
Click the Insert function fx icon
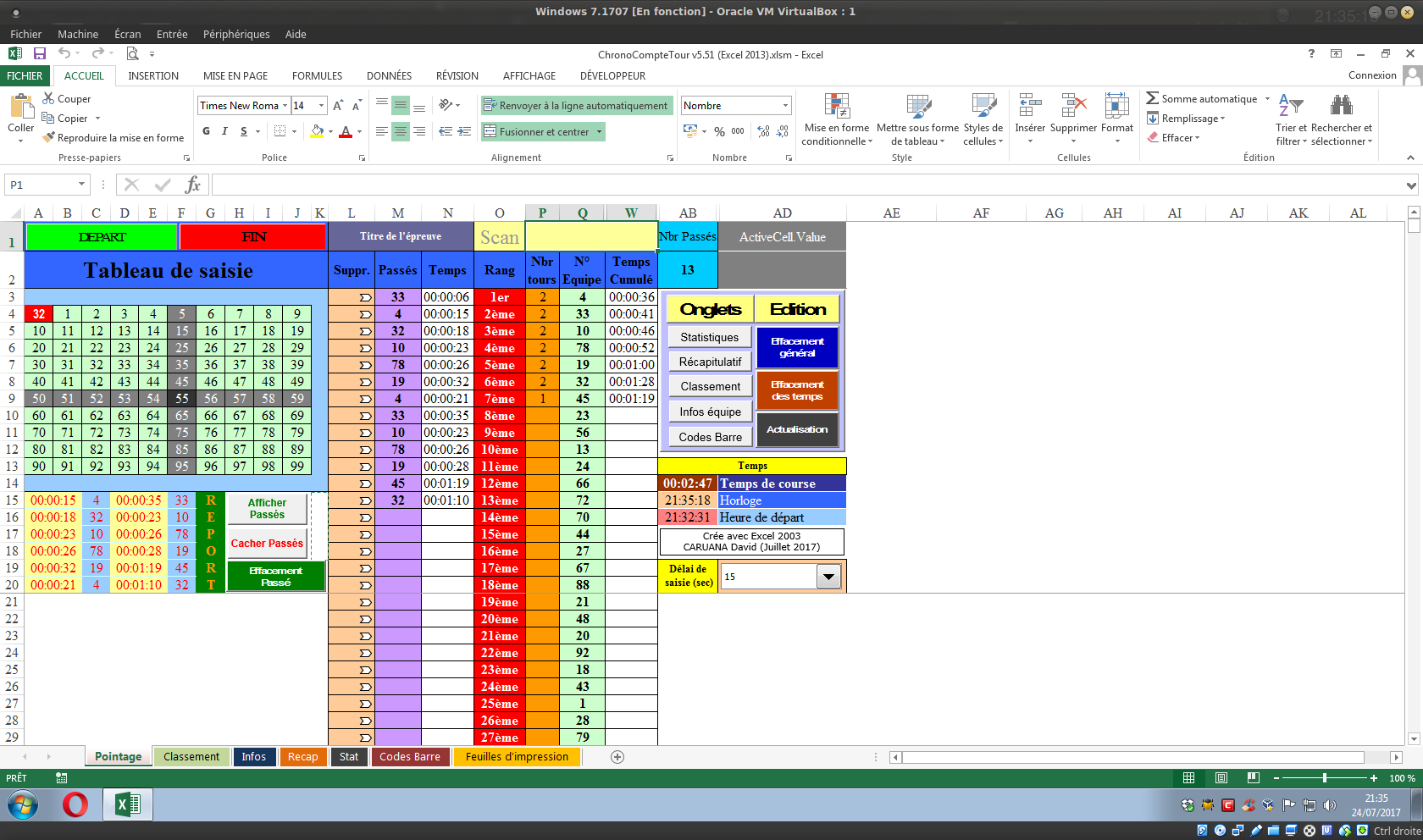[x=193, y=185]
